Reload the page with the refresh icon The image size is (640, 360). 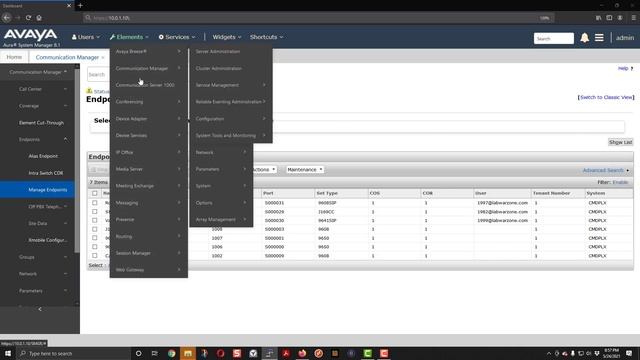[28, 18]
